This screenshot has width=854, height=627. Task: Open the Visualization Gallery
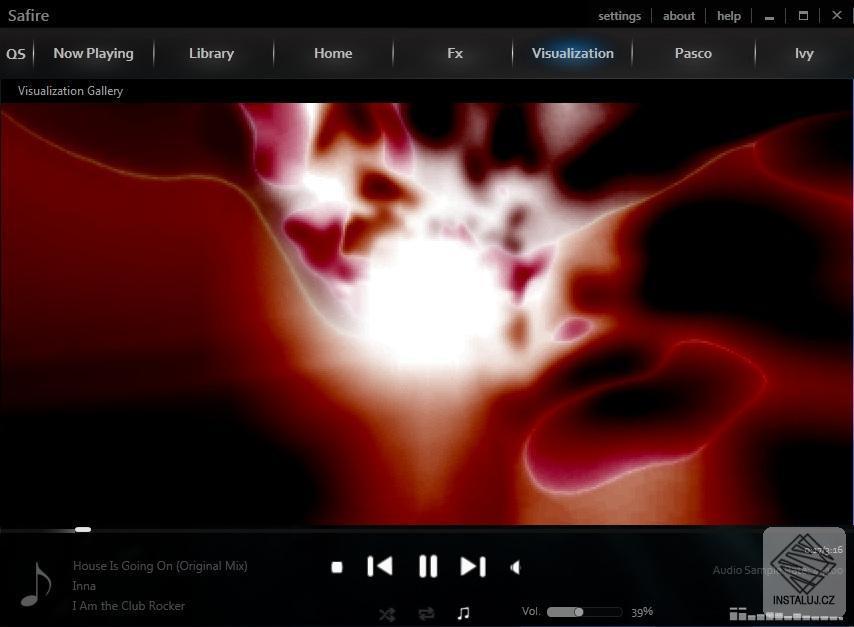70,91
